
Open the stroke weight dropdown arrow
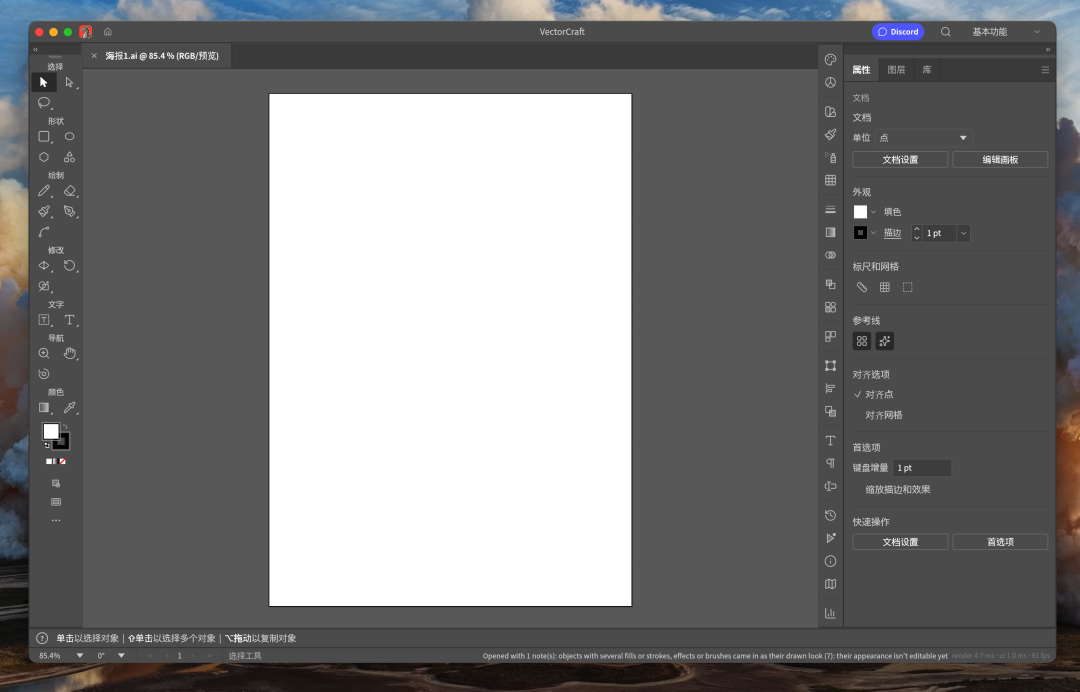tap(964, 233)
